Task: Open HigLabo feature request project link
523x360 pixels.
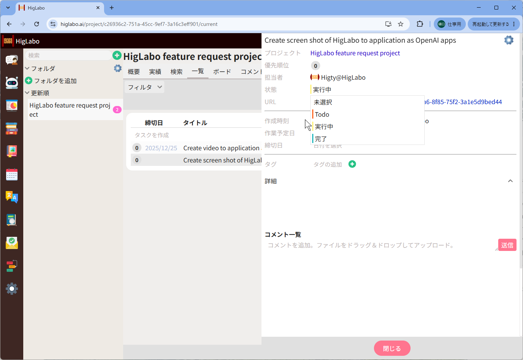Action: point(355,53)
